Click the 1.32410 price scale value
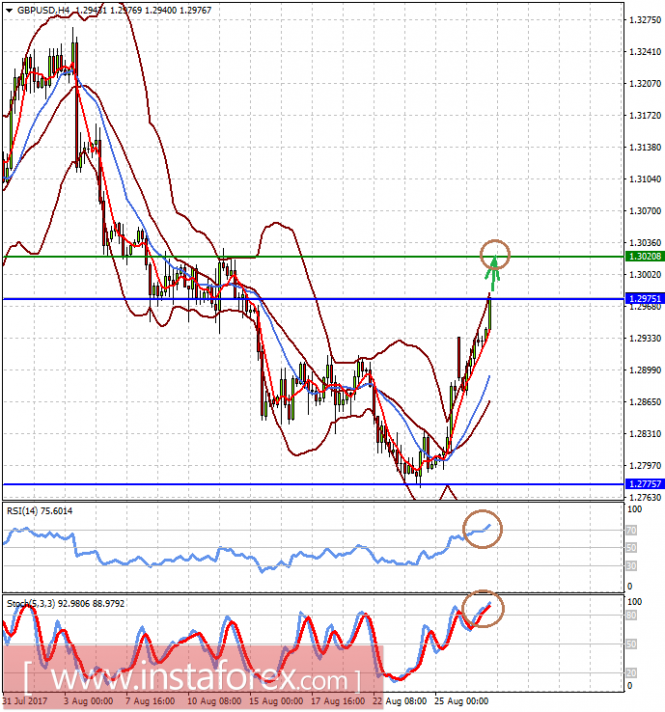665x712 pixels. pos(645,52)
